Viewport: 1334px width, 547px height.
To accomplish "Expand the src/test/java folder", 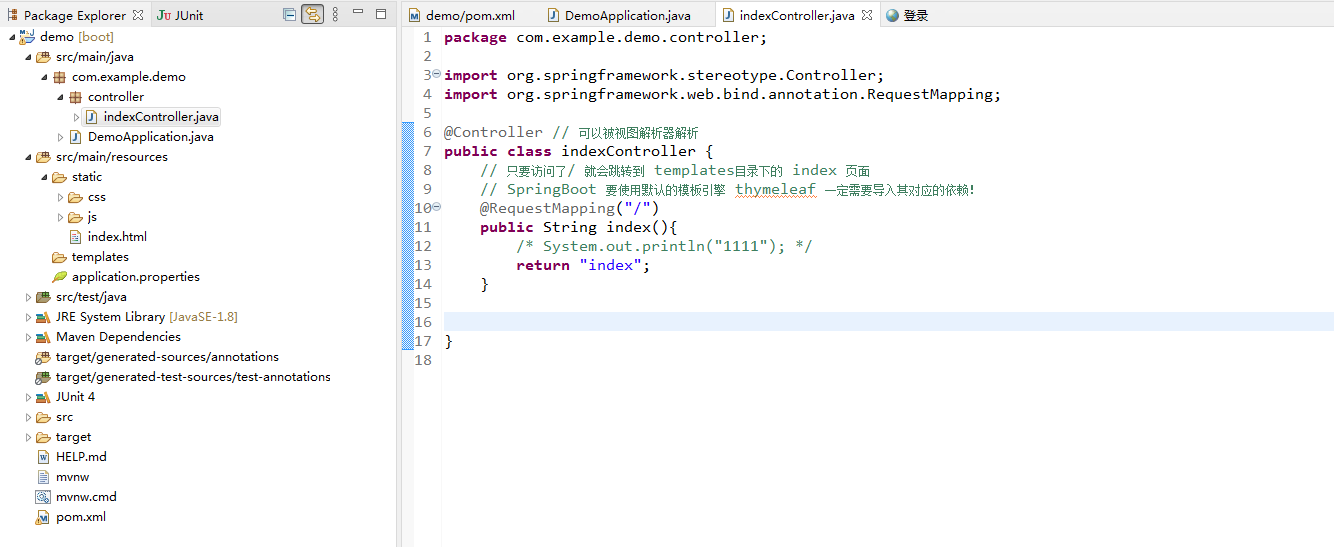I will [28, 297].
